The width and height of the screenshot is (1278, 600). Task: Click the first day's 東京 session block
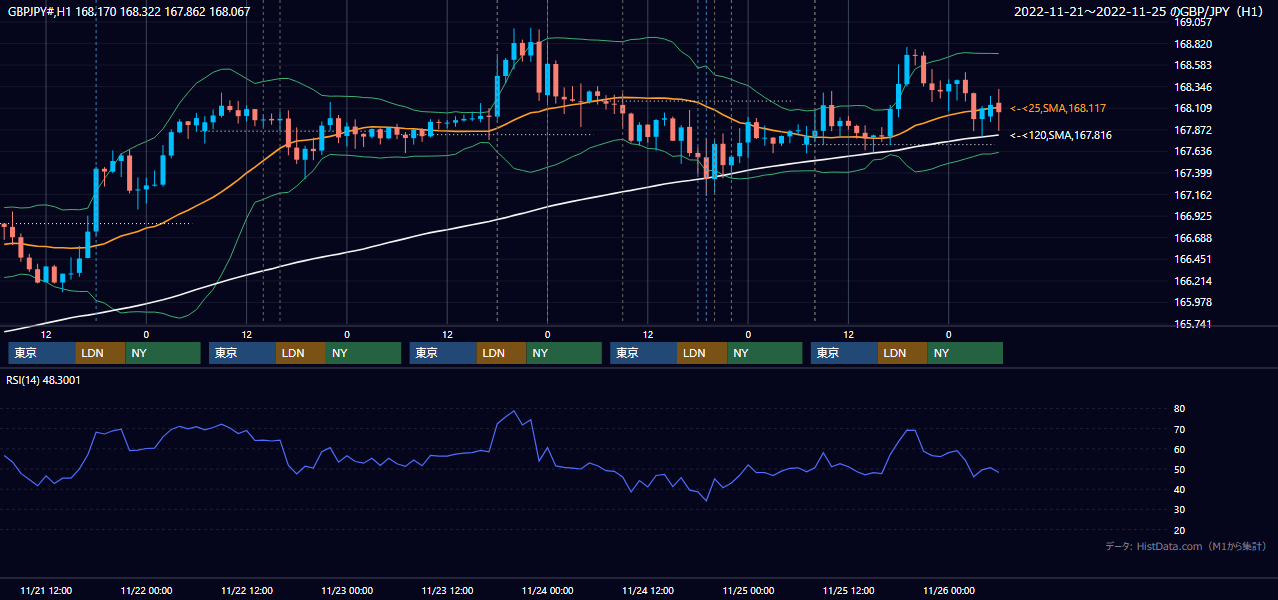coord(42,353)
